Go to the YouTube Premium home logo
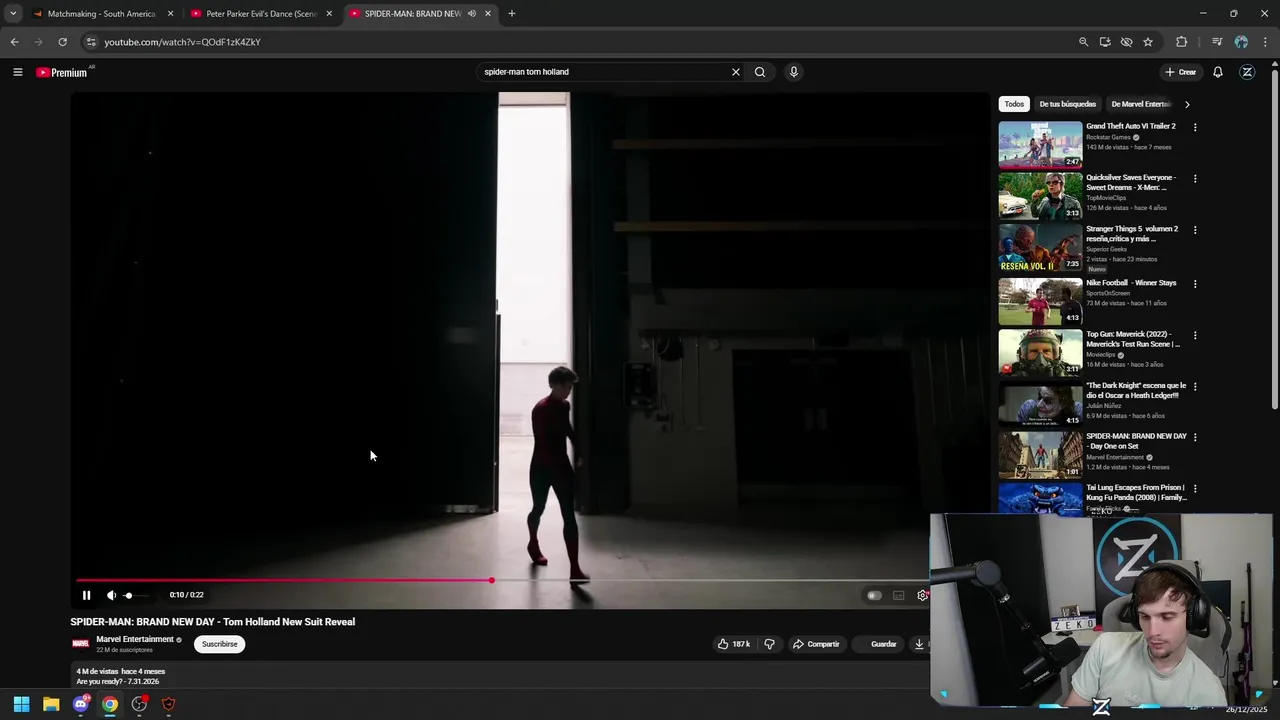 [x=62, y=72]
